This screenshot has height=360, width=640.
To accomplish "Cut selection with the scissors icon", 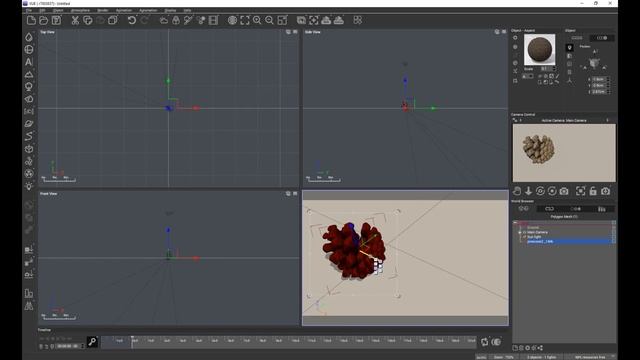I will point(75,20).
